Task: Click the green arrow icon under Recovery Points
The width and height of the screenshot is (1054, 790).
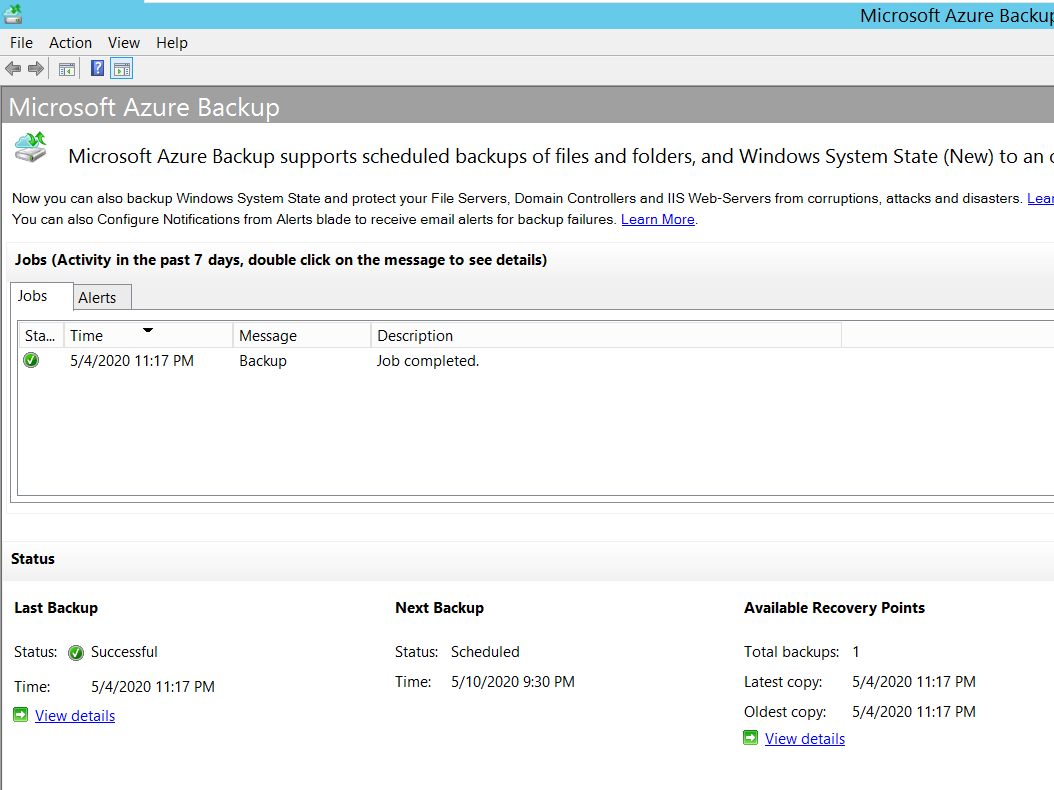Action: tap(751, 738)
